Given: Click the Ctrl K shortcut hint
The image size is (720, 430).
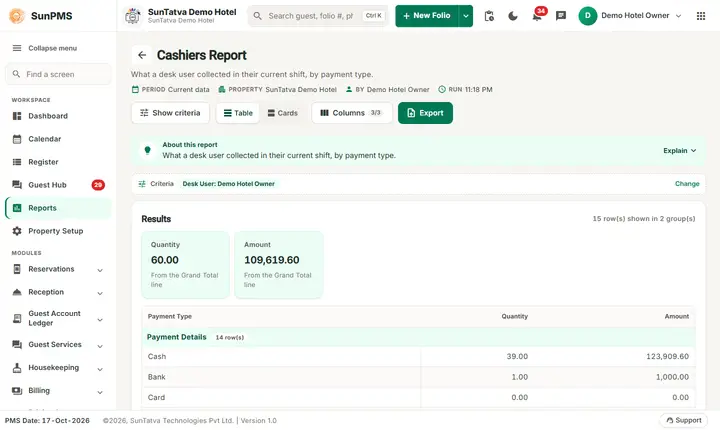Looking at the screenshot, I should (x=373, y=16).
